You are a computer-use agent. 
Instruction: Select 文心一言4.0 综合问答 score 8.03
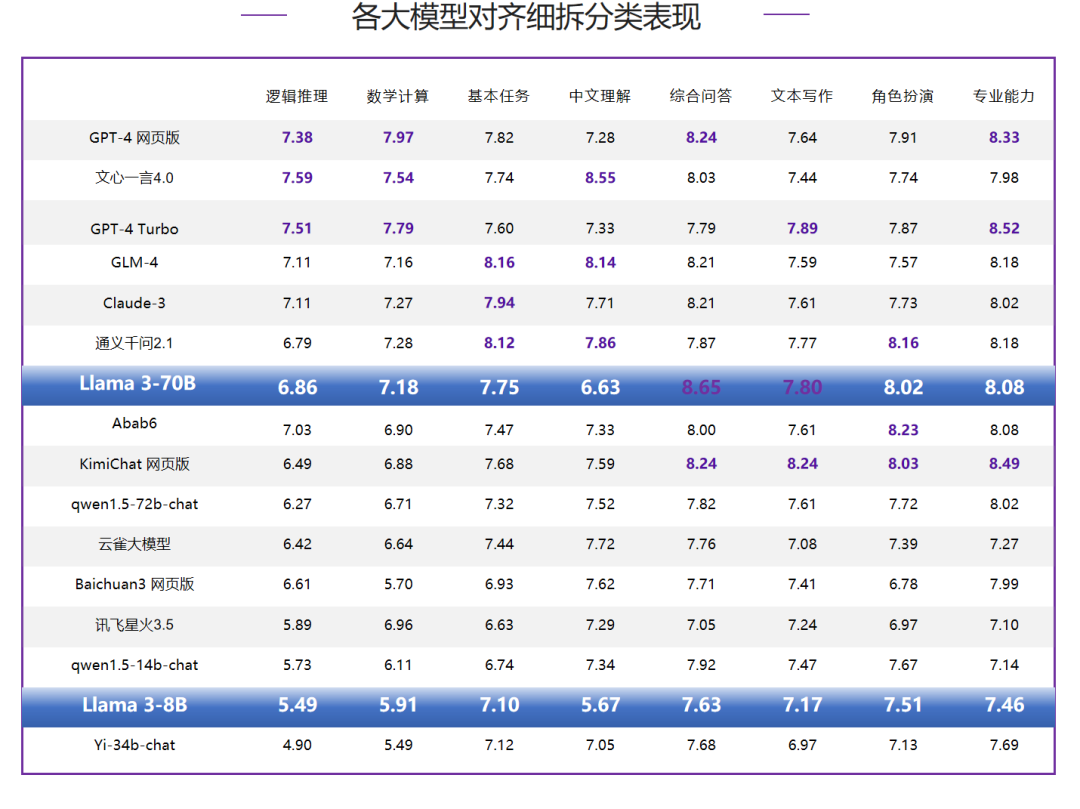pyautogui.click(x=701, y=178)
